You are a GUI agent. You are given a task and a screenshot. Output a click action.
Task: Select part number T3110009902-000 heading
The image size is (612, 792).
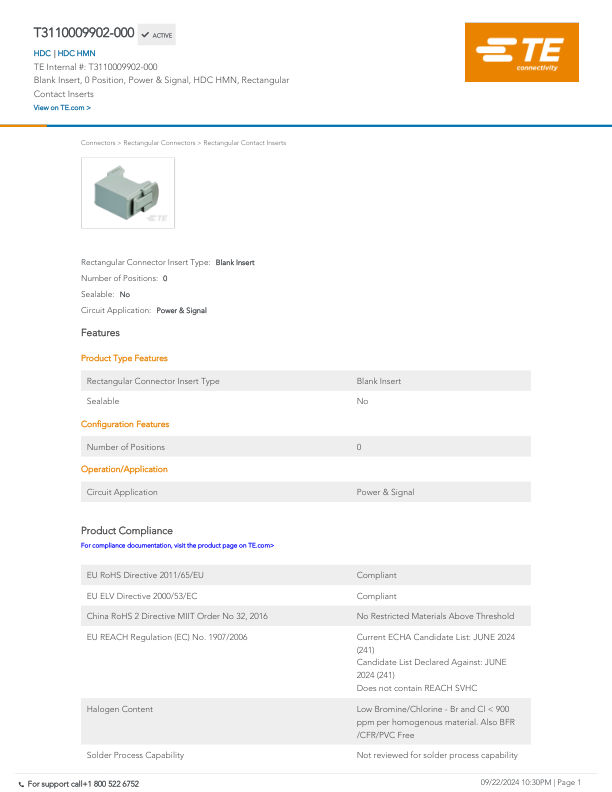coord(84,33)
